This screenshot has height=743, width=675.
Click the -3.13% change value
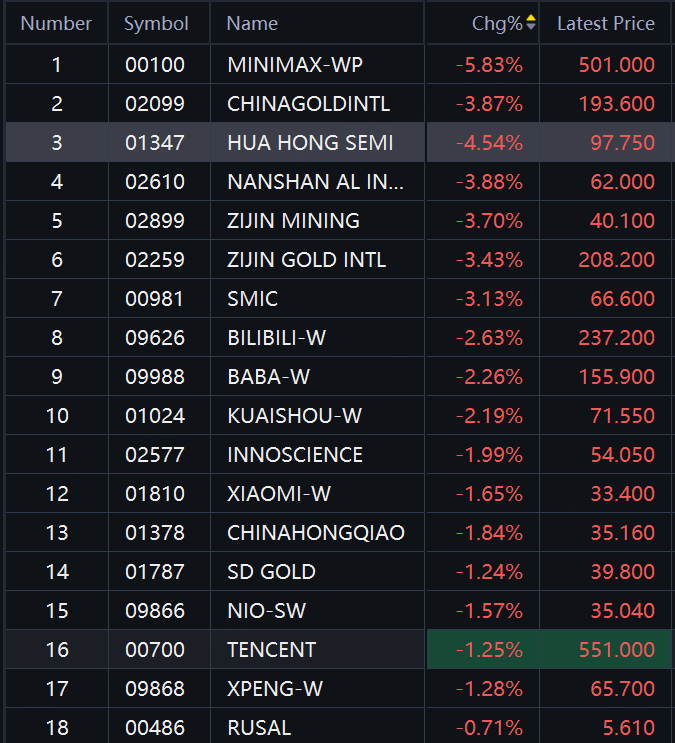pyautogui.click(x=489, y=299)
